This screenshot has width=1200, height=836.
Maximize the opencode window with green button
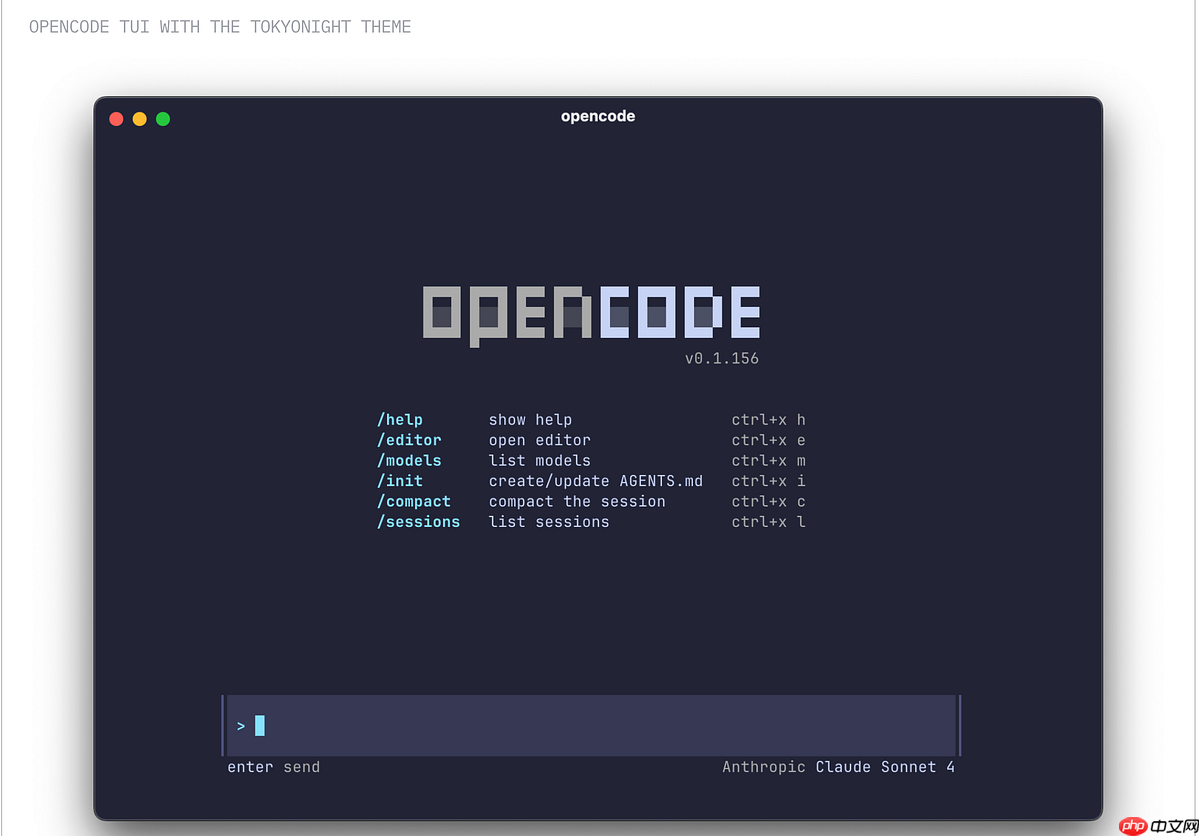tap(163, 119)
